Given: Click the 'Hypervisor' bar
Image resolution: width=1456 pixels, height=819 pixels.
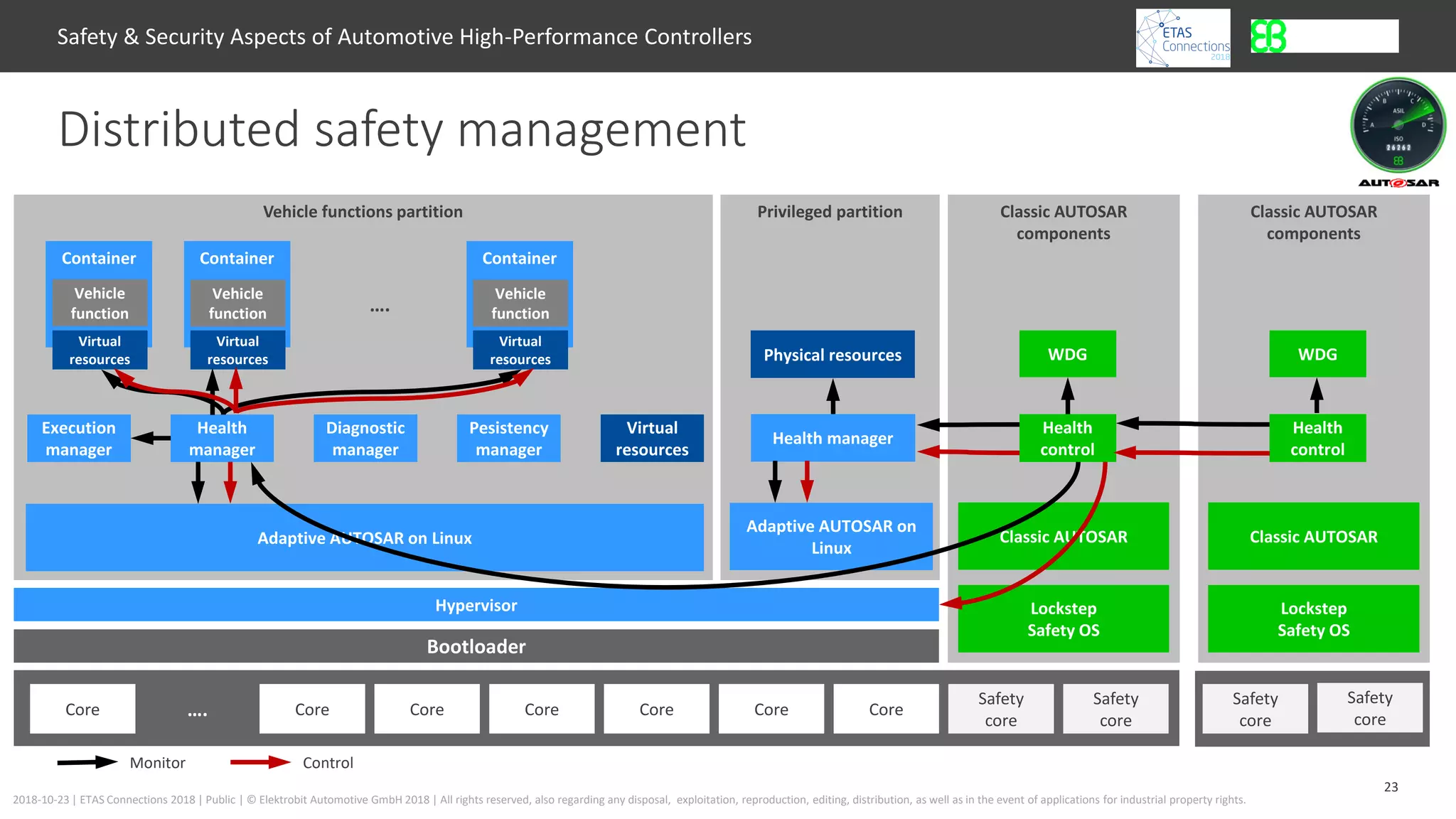Looking at the screenshot, I should pyautogui.click(x=476, y=605).
